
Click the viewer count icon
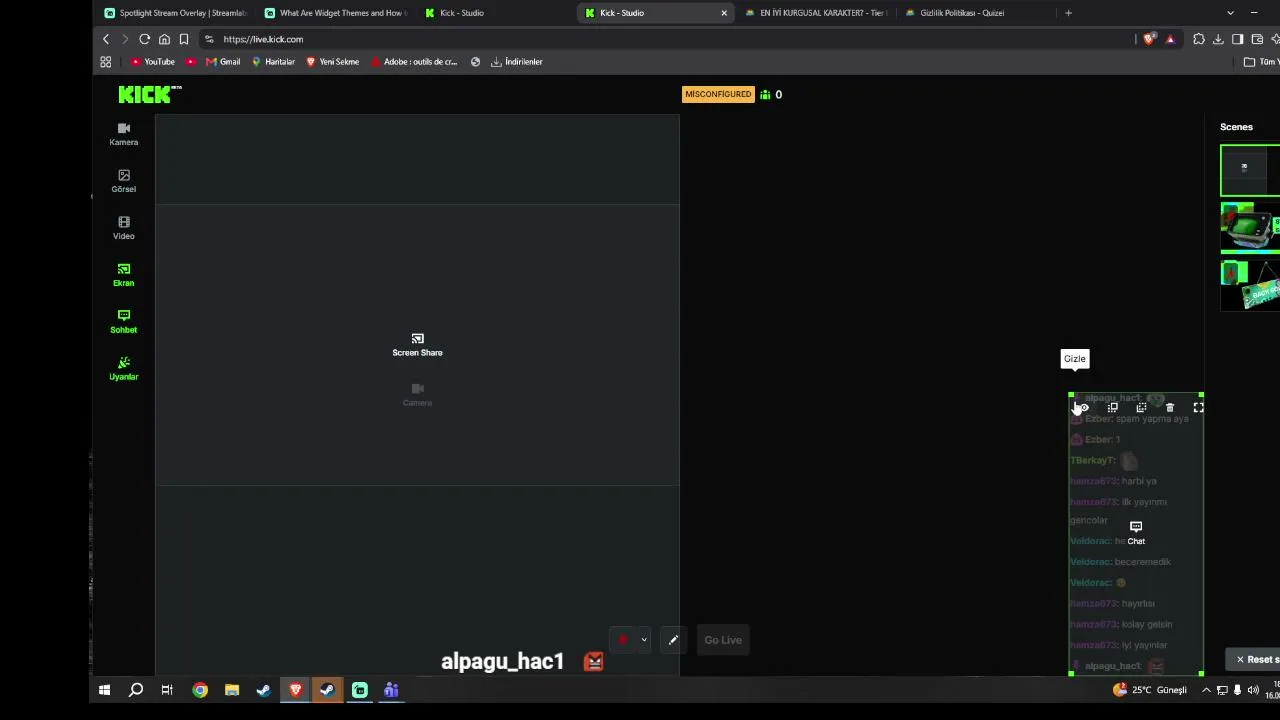click(765, 95)
